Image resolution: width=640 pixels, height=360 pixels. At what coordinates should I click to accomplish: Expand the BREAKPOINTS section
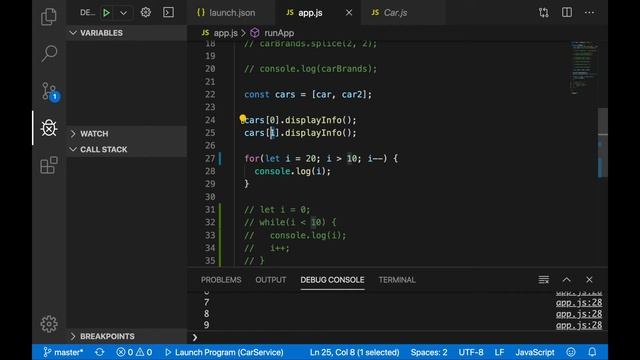(127, 336)
